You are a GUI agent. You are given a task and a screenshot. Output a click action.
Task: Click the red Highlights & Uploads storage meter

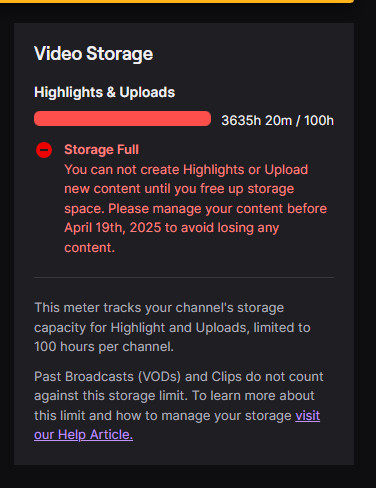122,119
